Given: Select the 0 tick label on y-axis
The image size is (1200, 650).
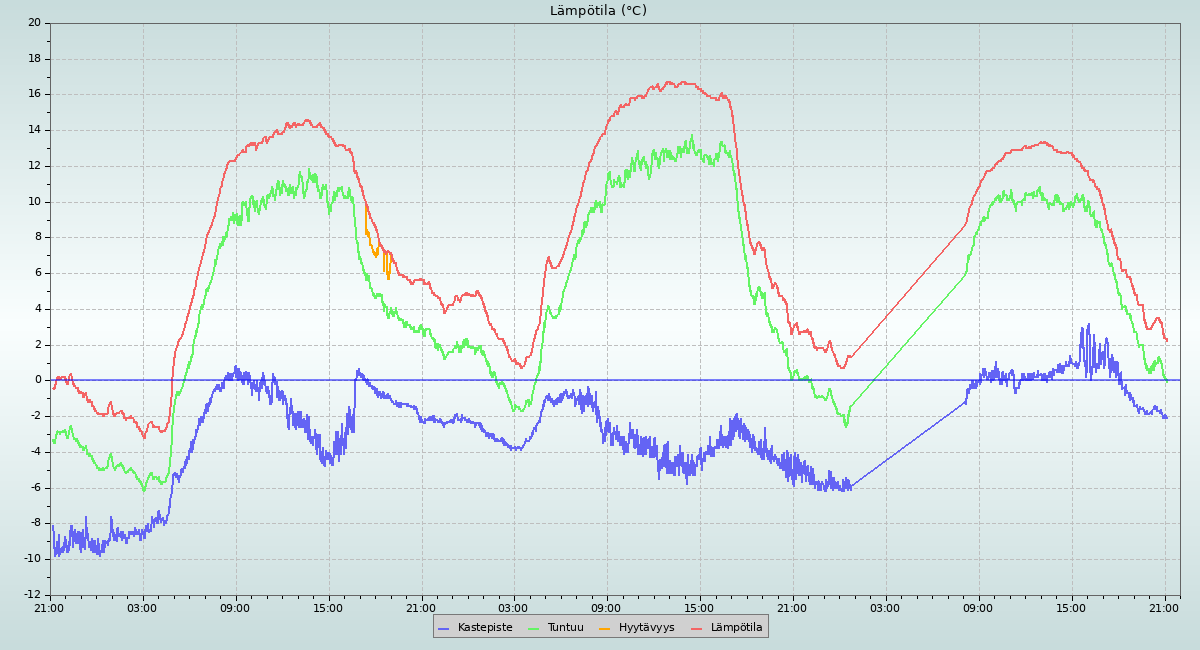Looking at the screenshot, I should pos(37,380).
